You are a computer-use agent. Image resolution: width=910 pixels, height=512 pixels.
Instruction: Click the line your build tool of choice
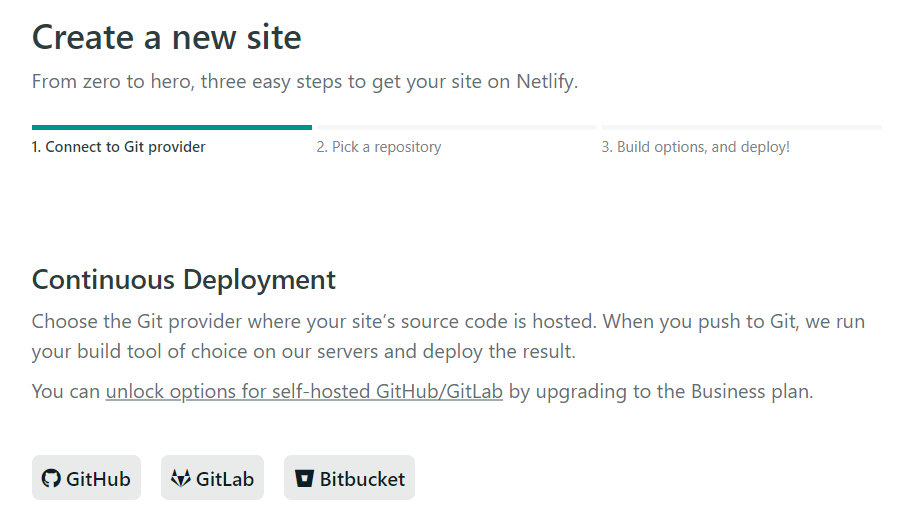click(x=304, y=352)
